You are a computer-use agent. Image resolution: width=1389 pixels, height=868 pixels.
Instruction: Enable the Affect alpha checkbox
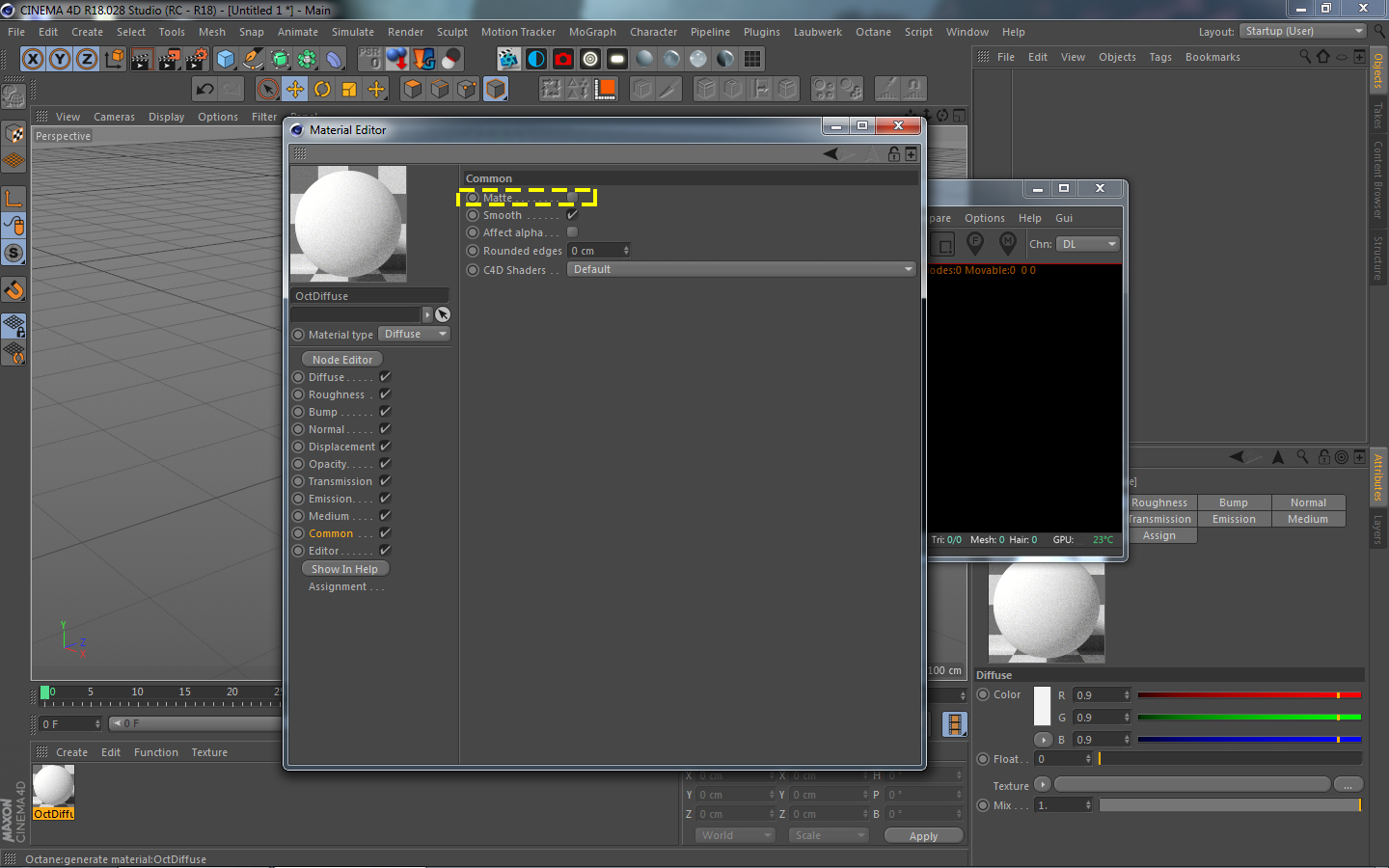(x=572, y=232)
